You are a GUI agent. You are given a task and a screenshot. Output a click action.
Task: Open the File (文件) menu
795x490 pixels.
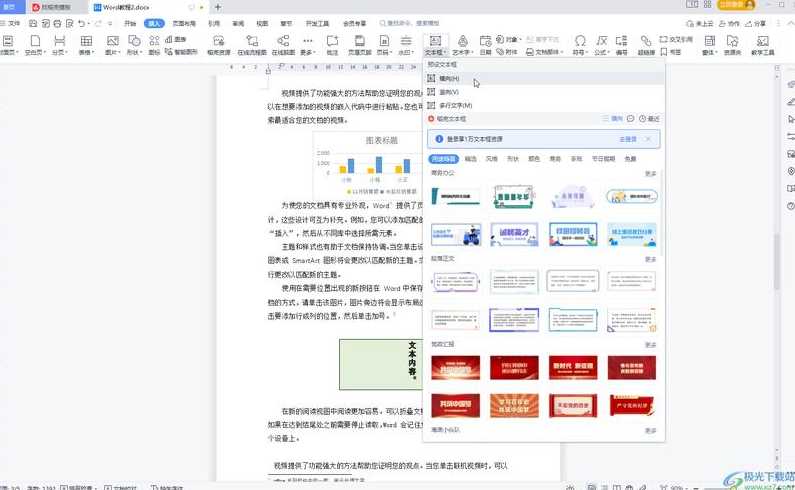[x=10, y=23]
